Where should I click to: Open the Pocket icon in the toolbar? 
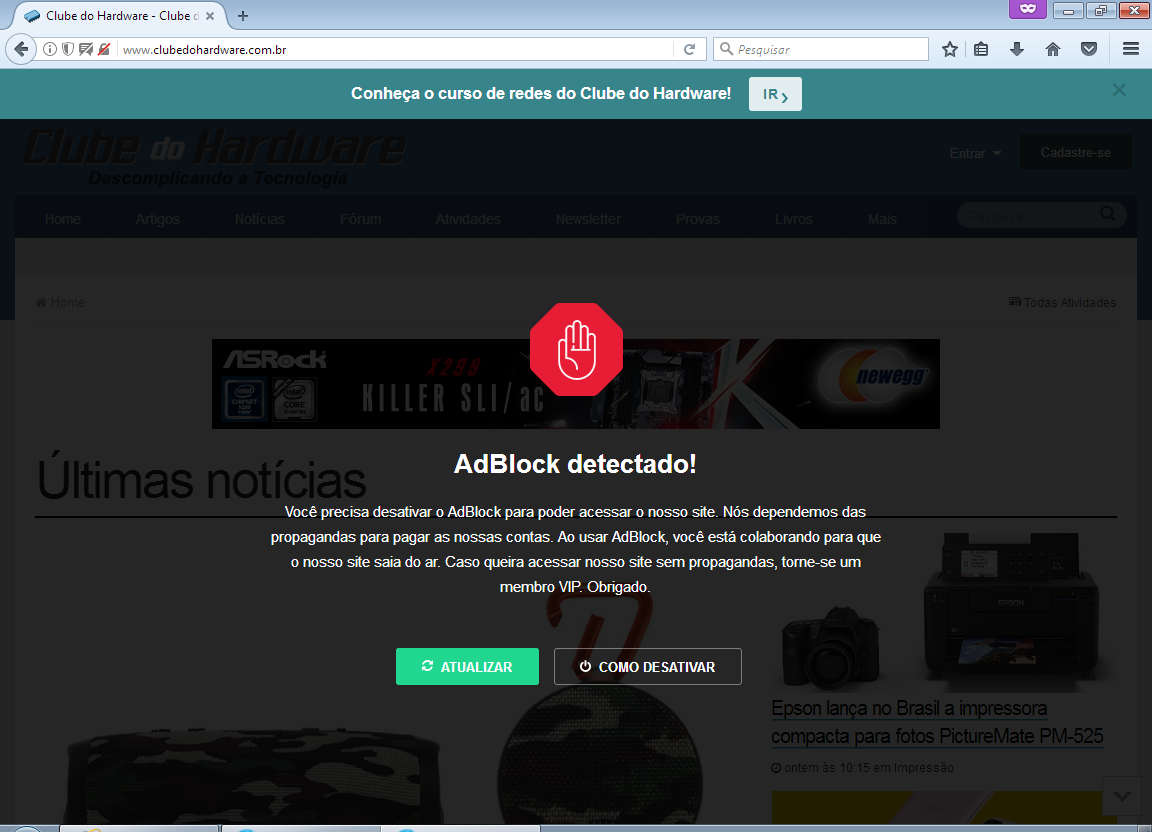click(x=1089, y=49)
